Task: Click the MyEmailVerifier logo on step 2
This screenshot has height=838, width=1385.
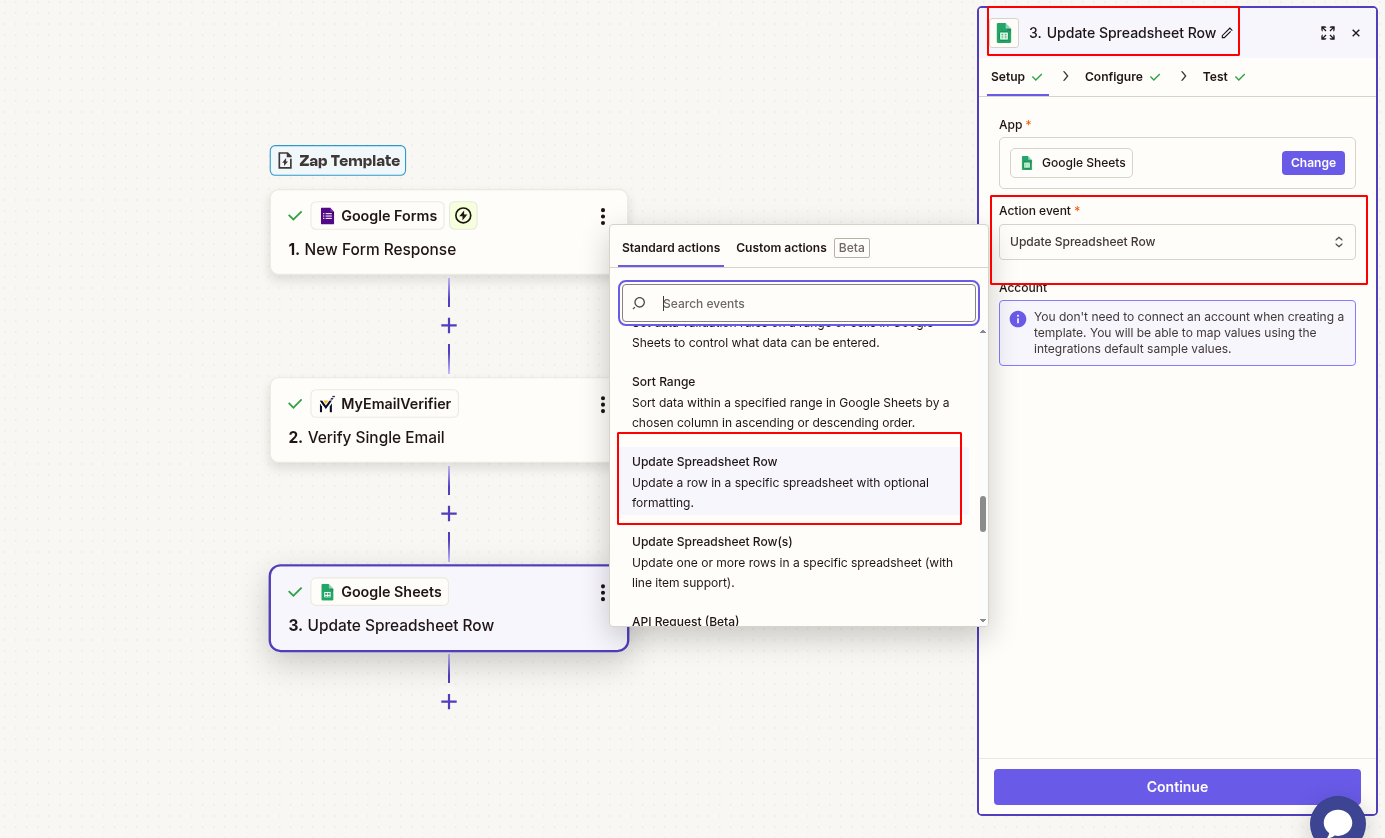Action: 324,403
